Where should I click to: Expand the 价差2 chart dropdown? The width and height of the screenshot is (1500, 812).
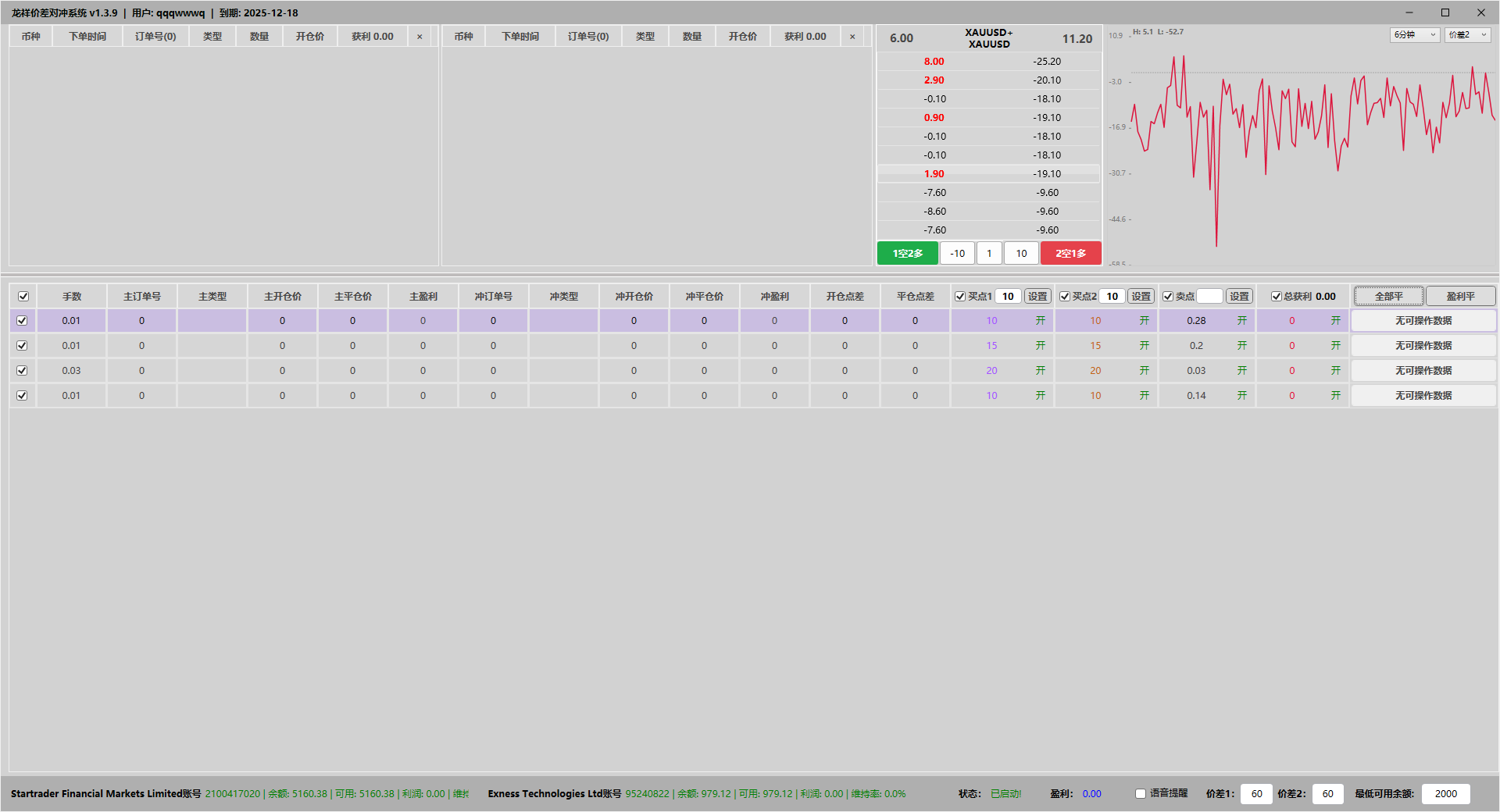(1467, 35)
